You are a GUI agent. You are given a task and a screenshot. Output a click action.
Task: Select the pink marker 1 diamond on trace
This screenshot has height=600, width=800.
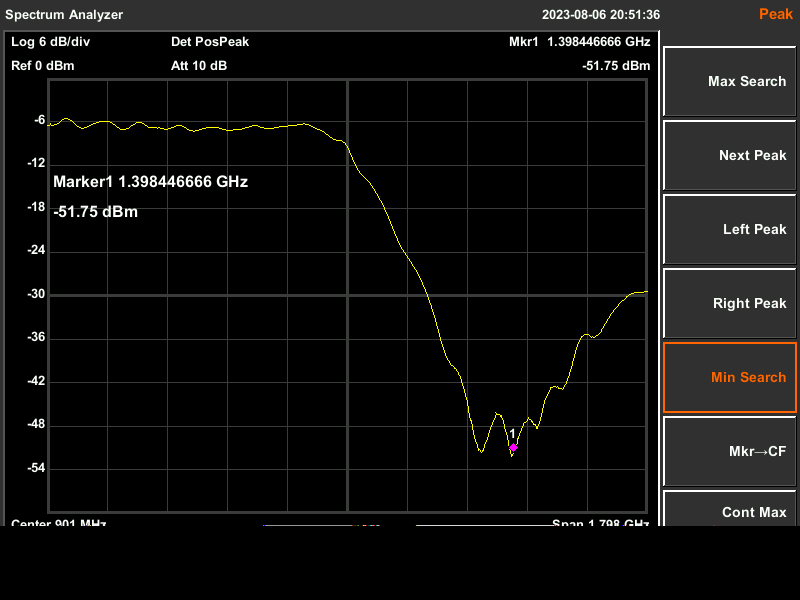coord(513,447)
